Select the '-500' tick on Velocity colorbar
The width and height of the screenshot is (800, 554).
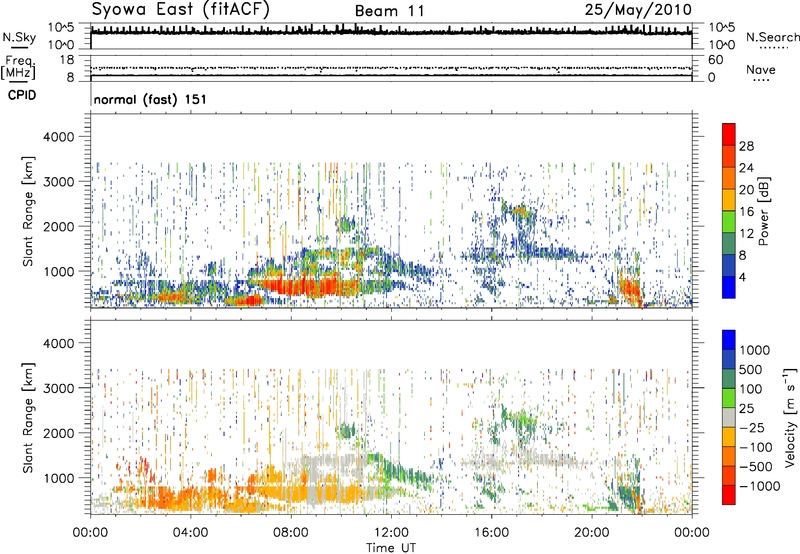click(x=756, y=467)
